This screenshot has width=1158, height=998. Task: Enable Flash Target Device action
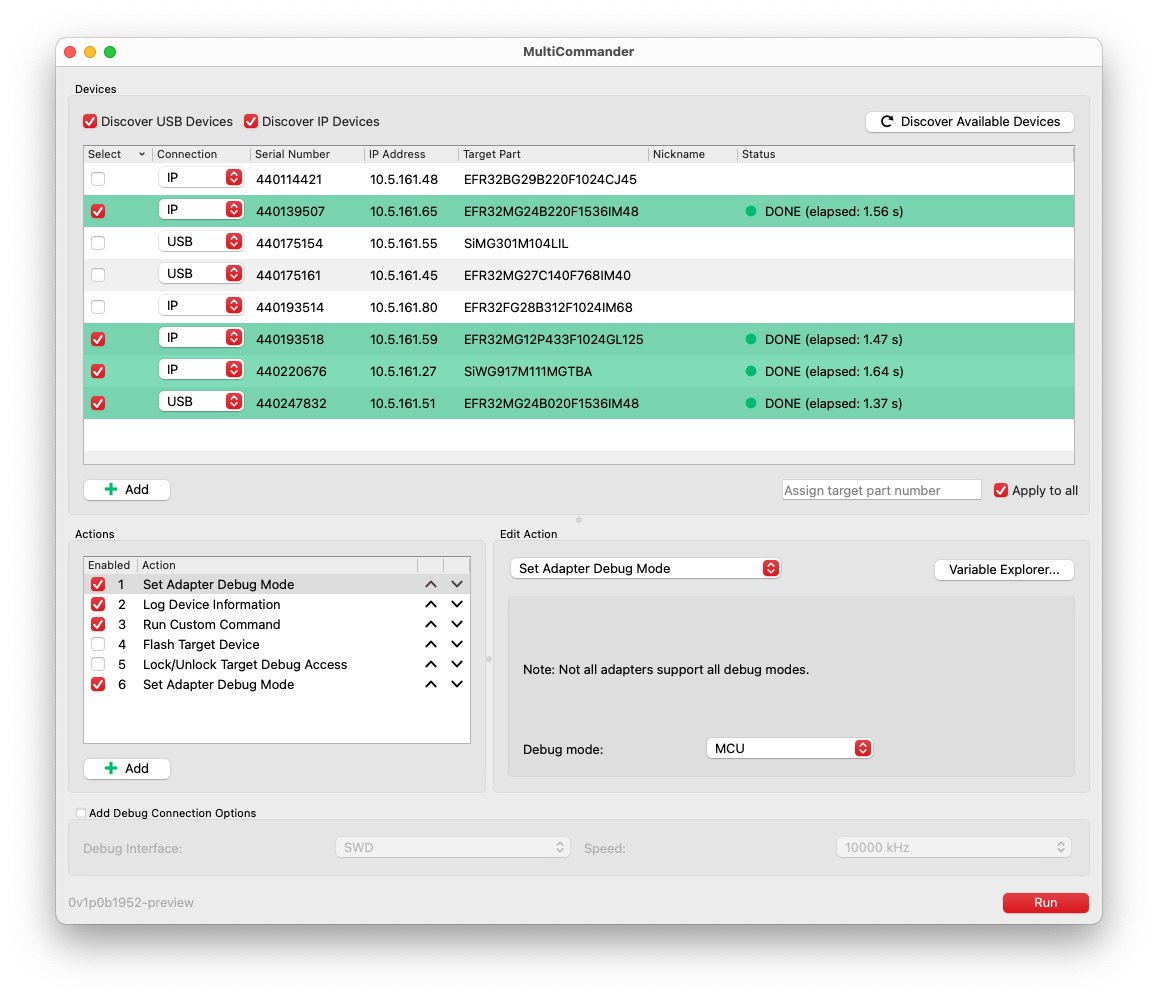(98, 645)
